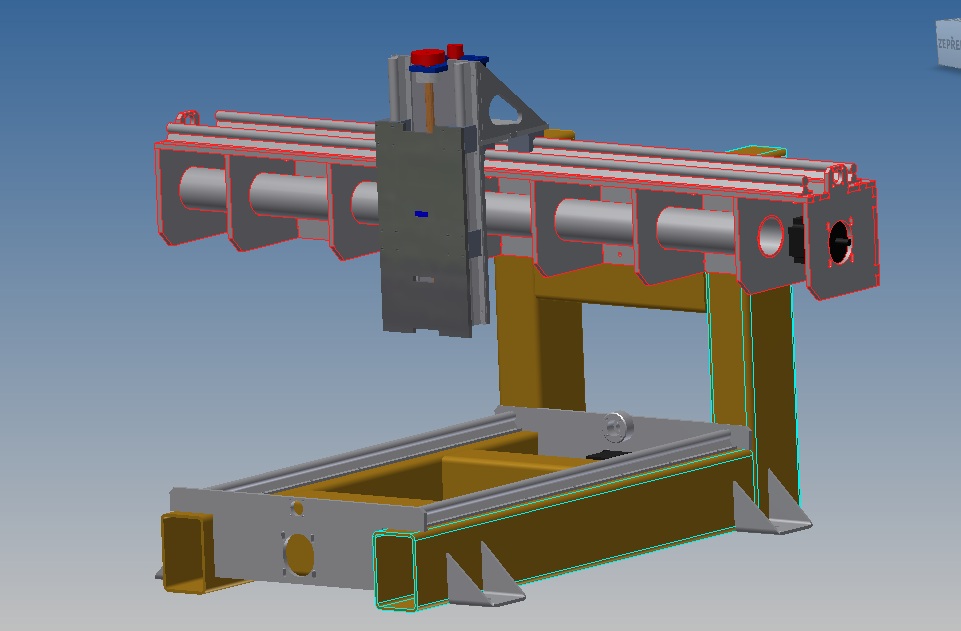Select the leftmost grey cylinder section in the gantry
The image size is (961, 631).
pos(203,188)
